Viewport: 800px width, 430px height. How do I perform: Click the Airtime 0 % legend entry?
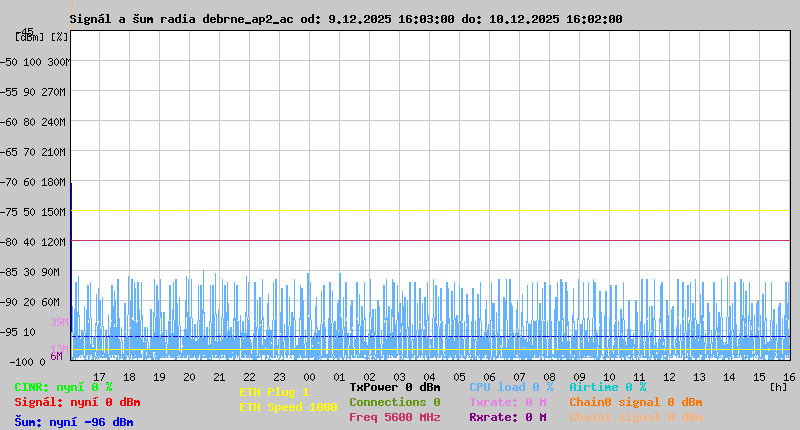coord(607,387)
